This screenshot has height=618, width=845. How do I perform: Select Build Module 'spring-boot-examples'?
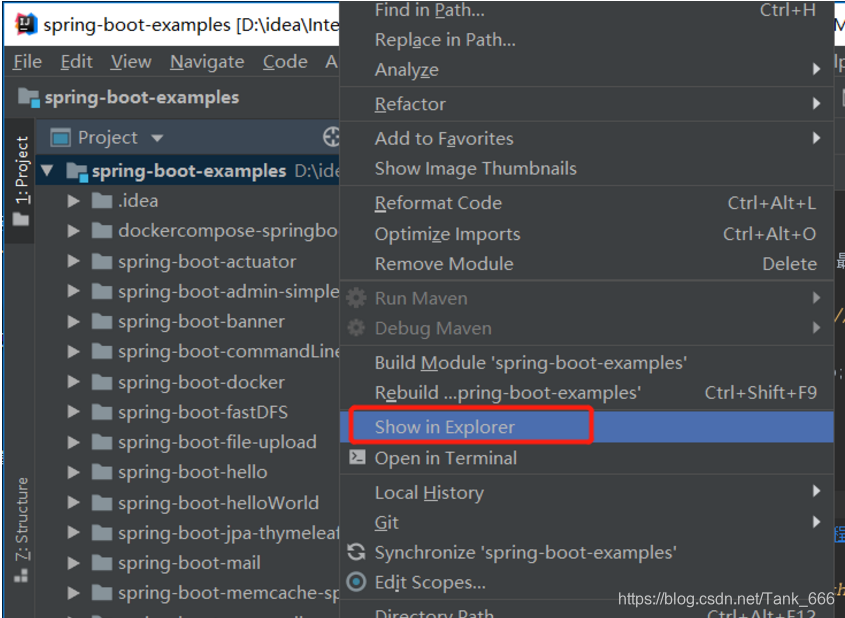tap(587, 363)
